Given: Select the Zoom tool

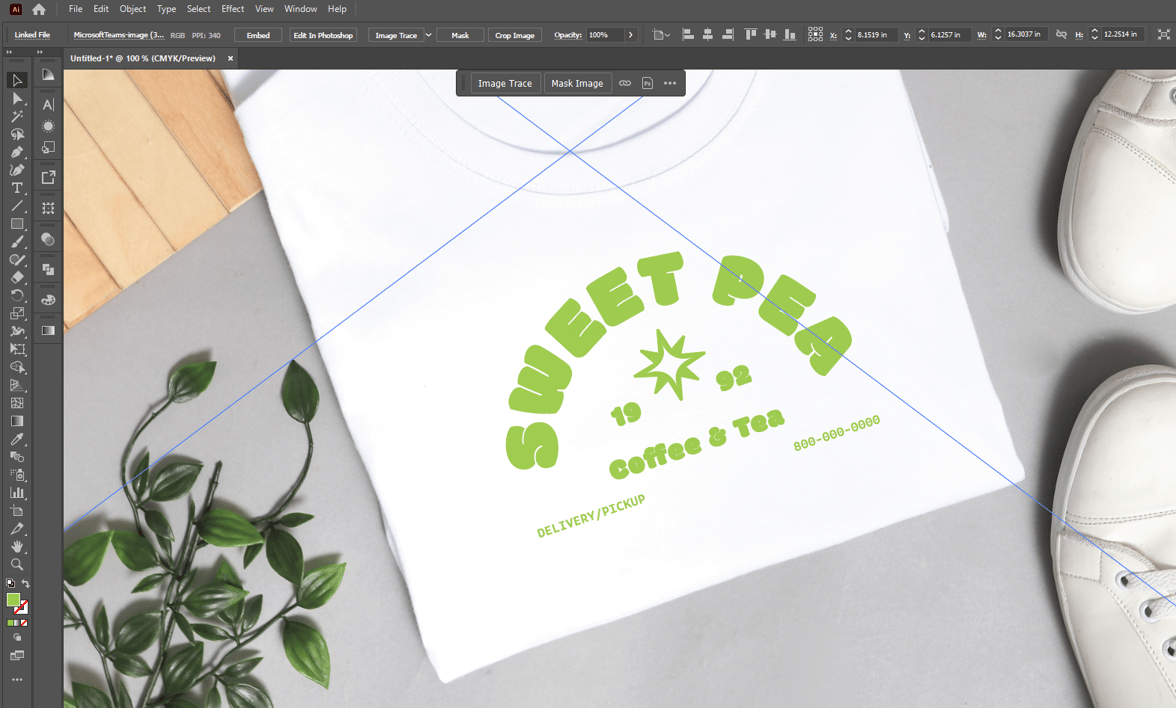Looking at the screenshot, I should pos(17,564).
